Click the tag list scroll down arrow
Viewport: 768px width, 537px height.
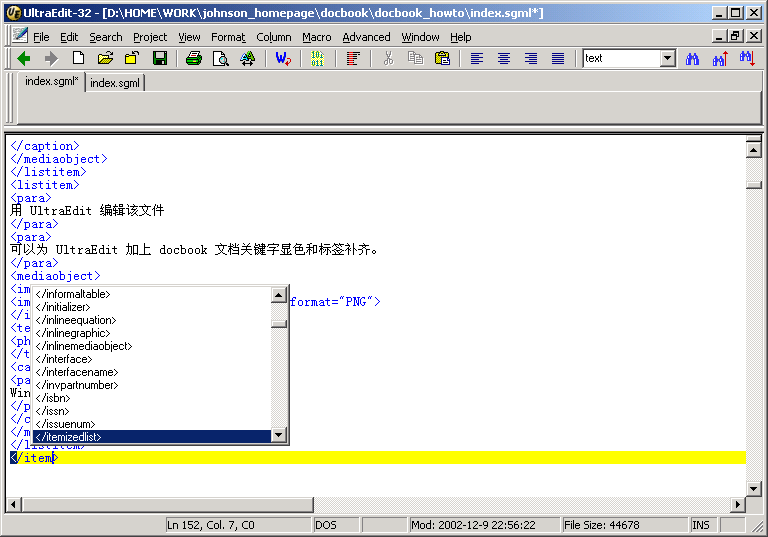(279, 435)
